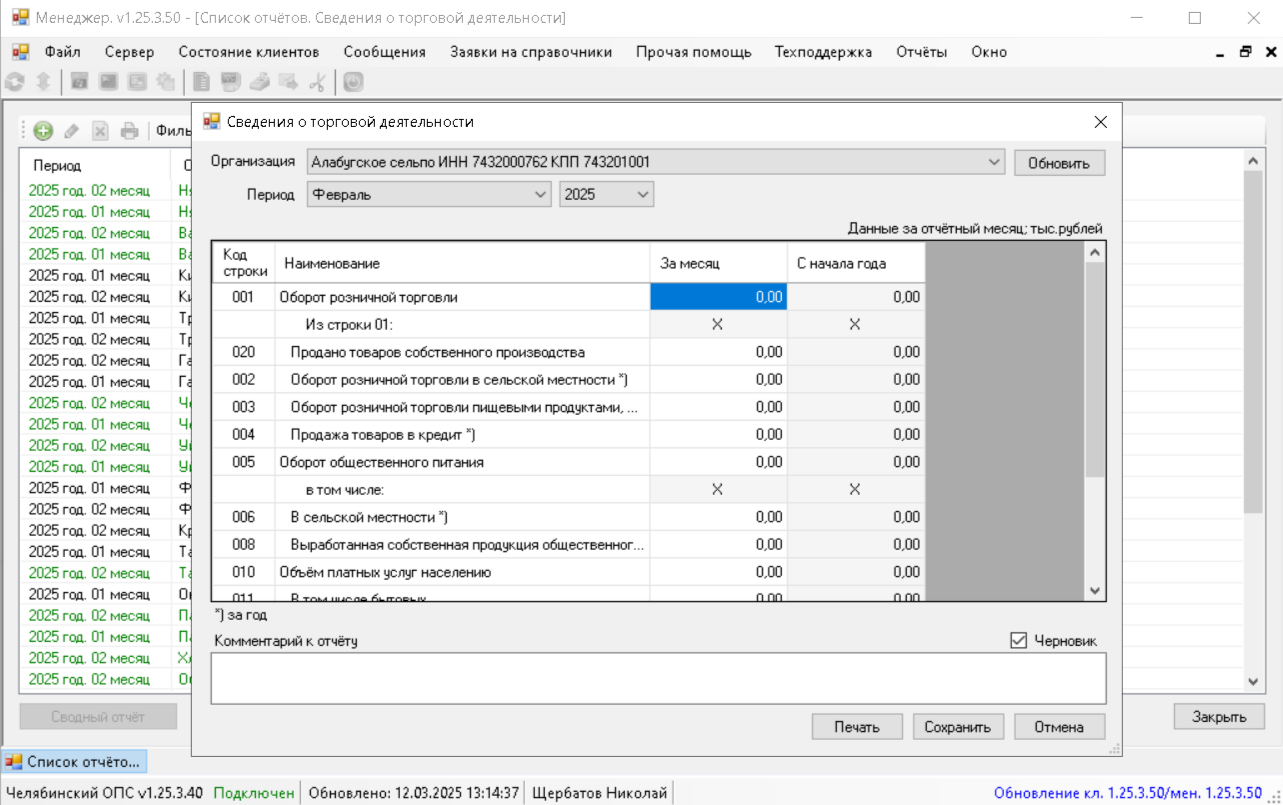Click the mail forward icon in toolbar
The image size is (1283, 805).
pos(288,84)
